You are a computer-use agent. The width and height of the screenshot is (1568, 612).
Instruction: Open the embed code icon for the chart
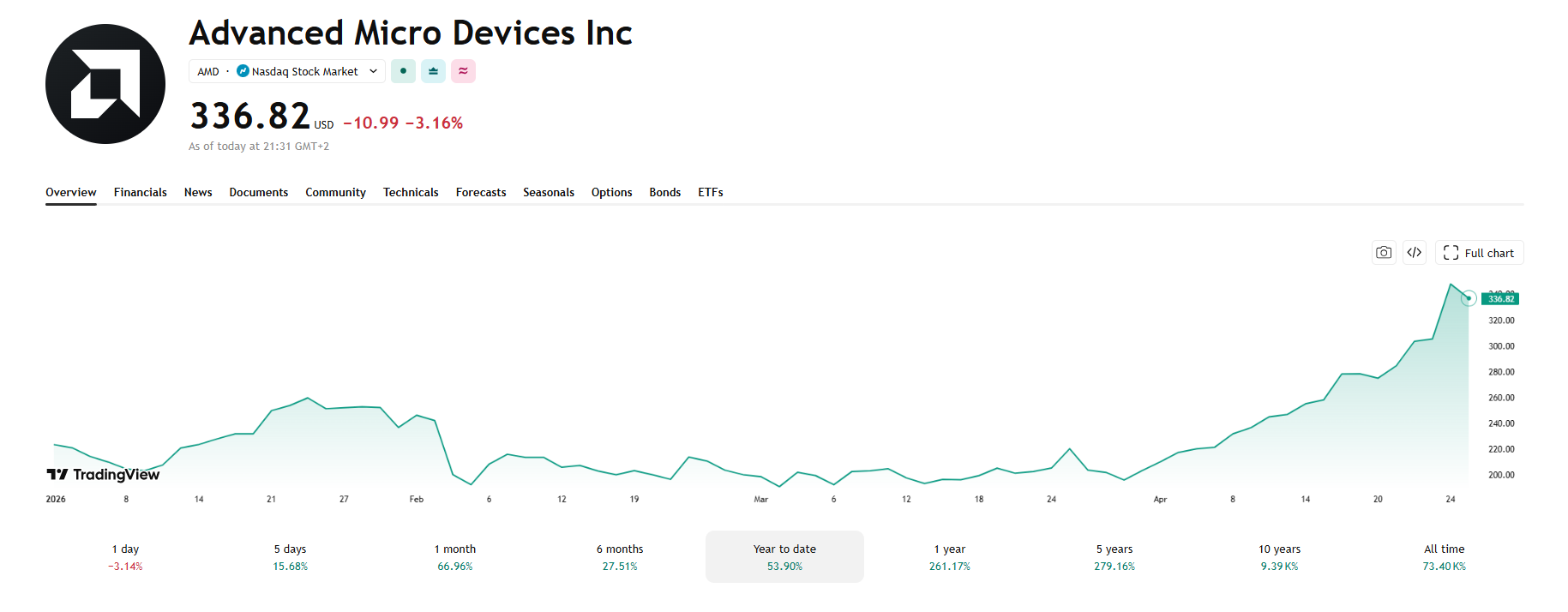(1415, 253)
